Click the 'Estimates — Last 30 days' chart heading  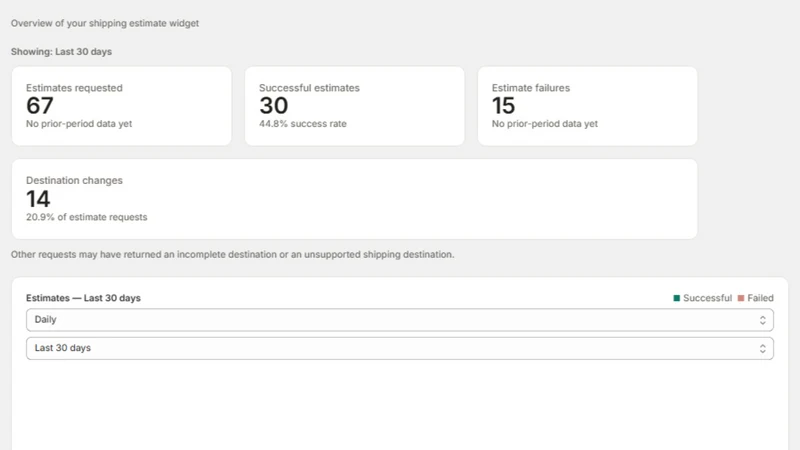(83, 298)
